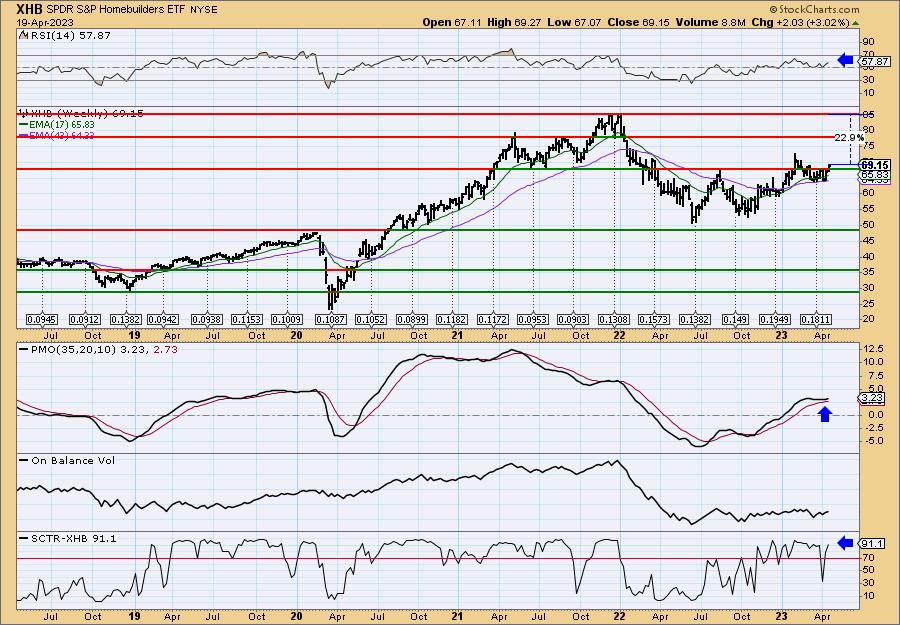Click the 0.149 value box

click(735, 319)
